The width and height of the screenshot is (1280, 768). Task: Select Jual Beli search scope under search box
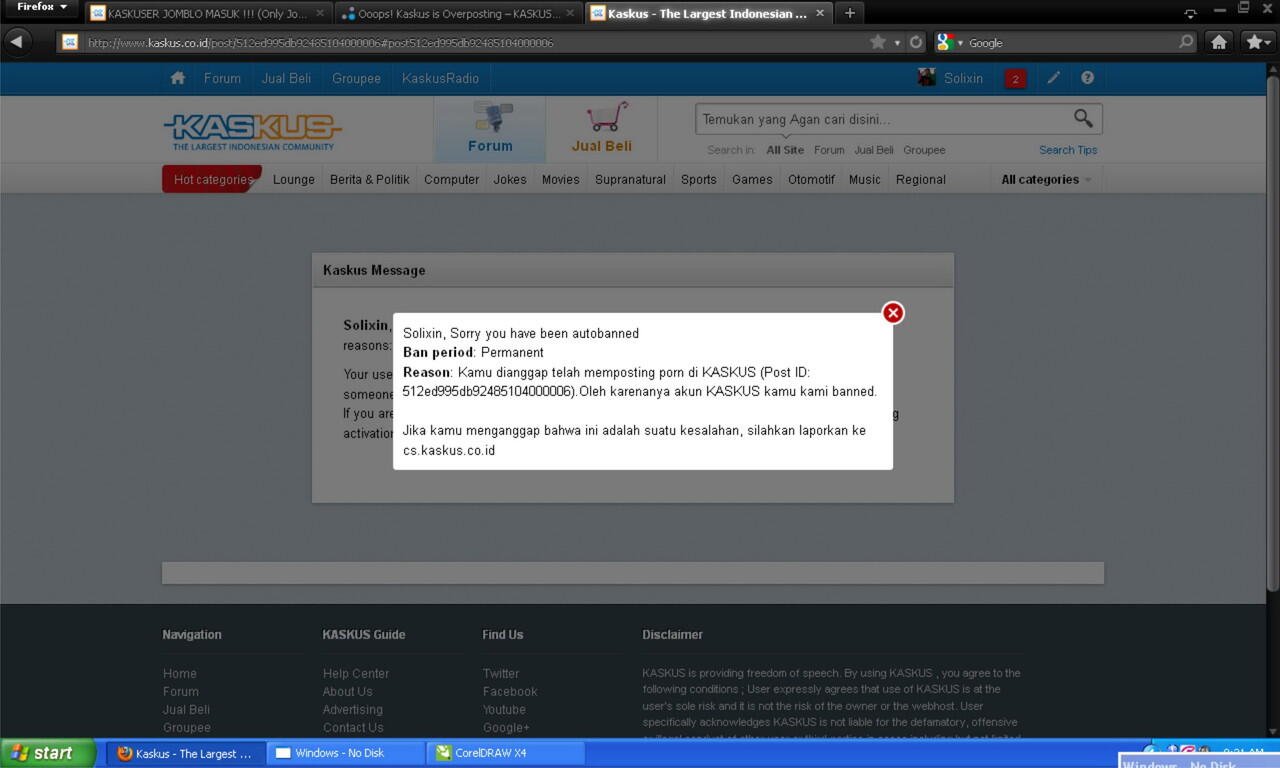[x=874, y=150]
